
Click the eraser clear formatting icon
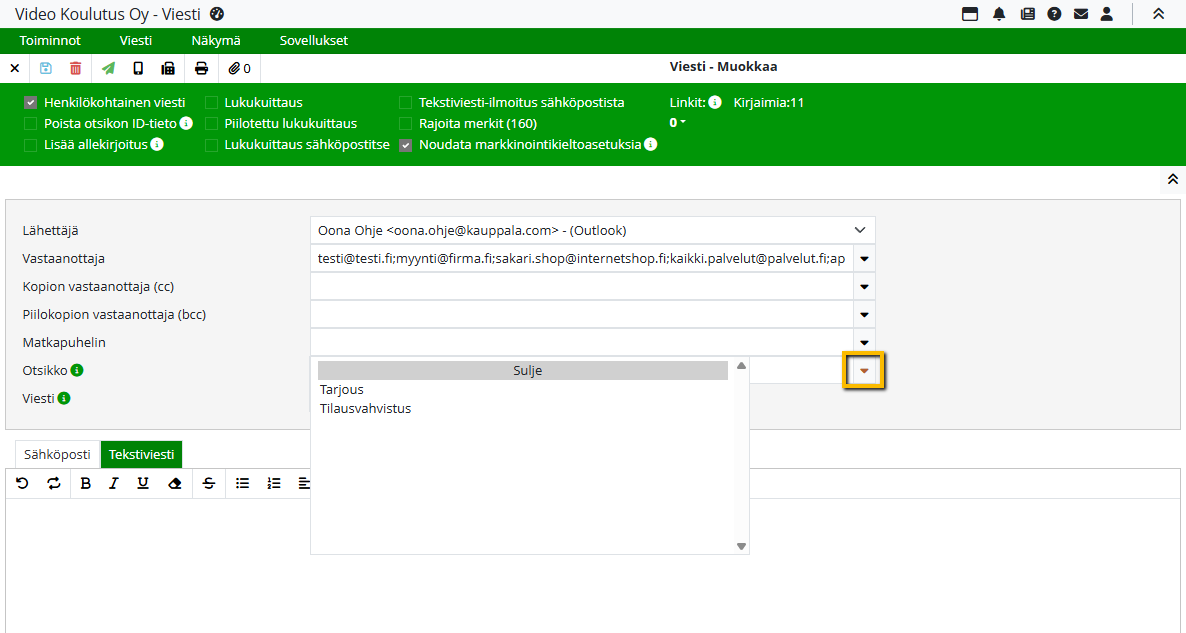pyautogui.click(x=175, y=483)
